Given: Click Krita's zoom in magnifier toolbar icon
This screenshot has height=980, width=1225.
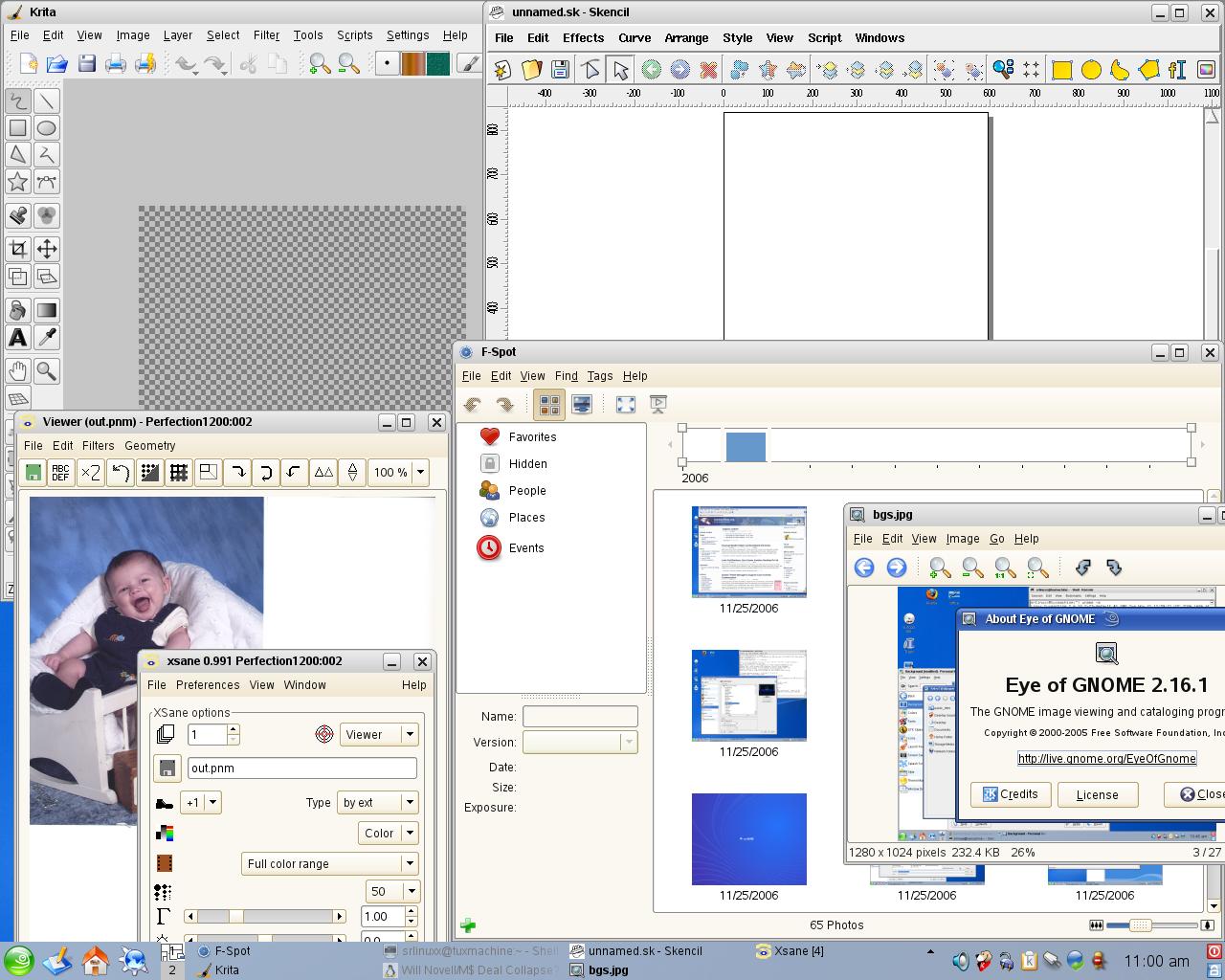Looking at the screenshot, I should coord(320,64).
